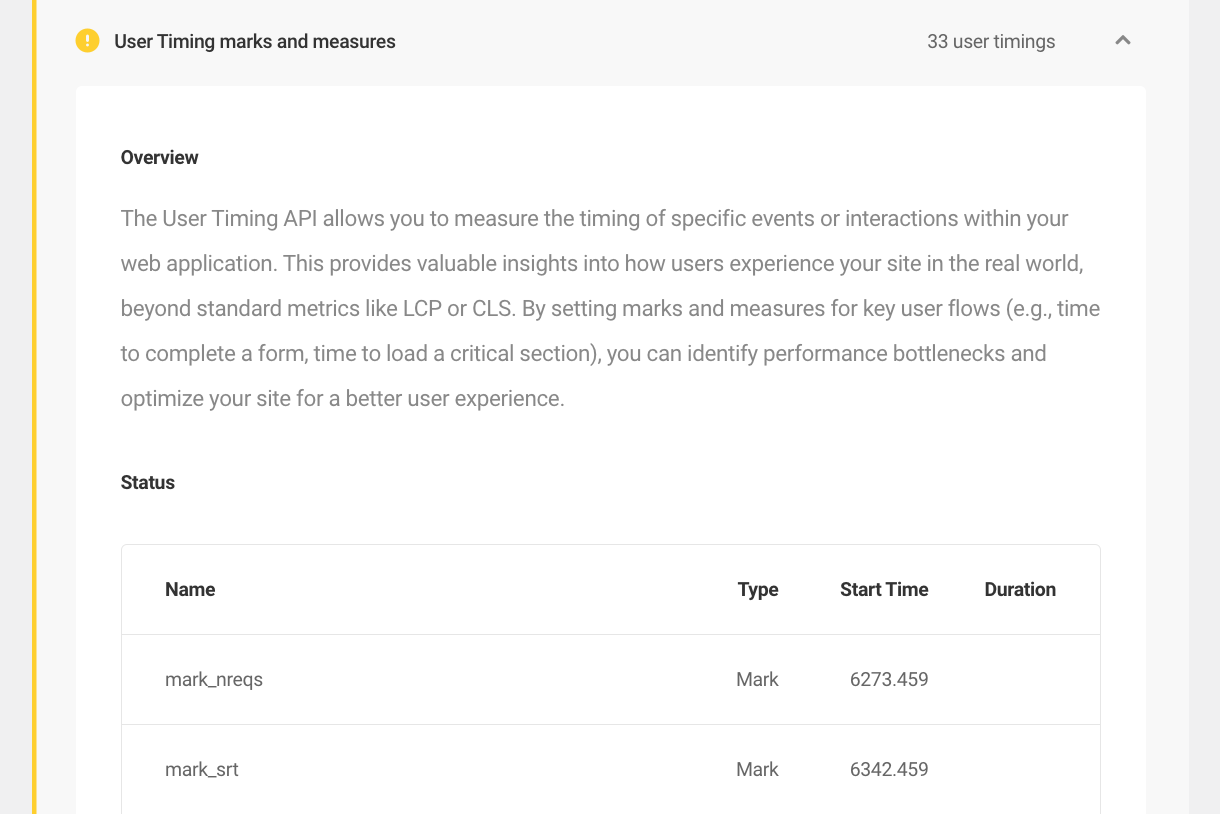The height and width of the screenshot is (814, 1220).
Task: Click the 33 user timings summary
Action: [x=991, y=42]
